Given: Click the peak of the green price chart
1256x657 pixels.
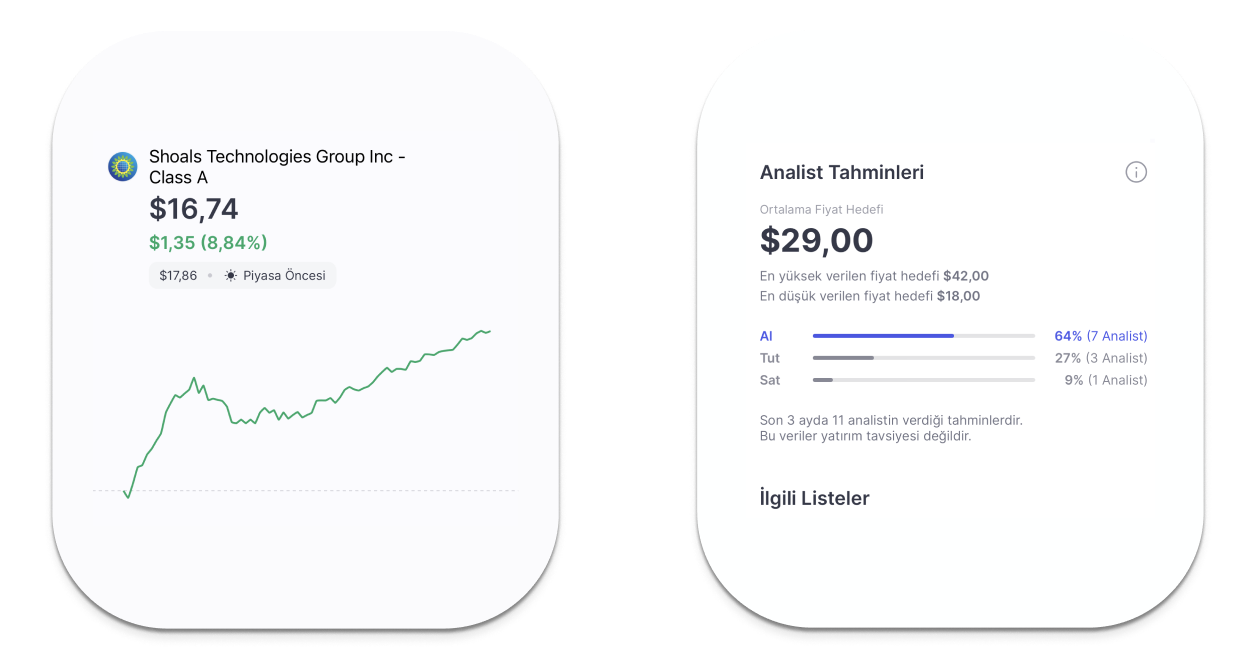Looking at the screenshot, I should click(x=486, y=330).
